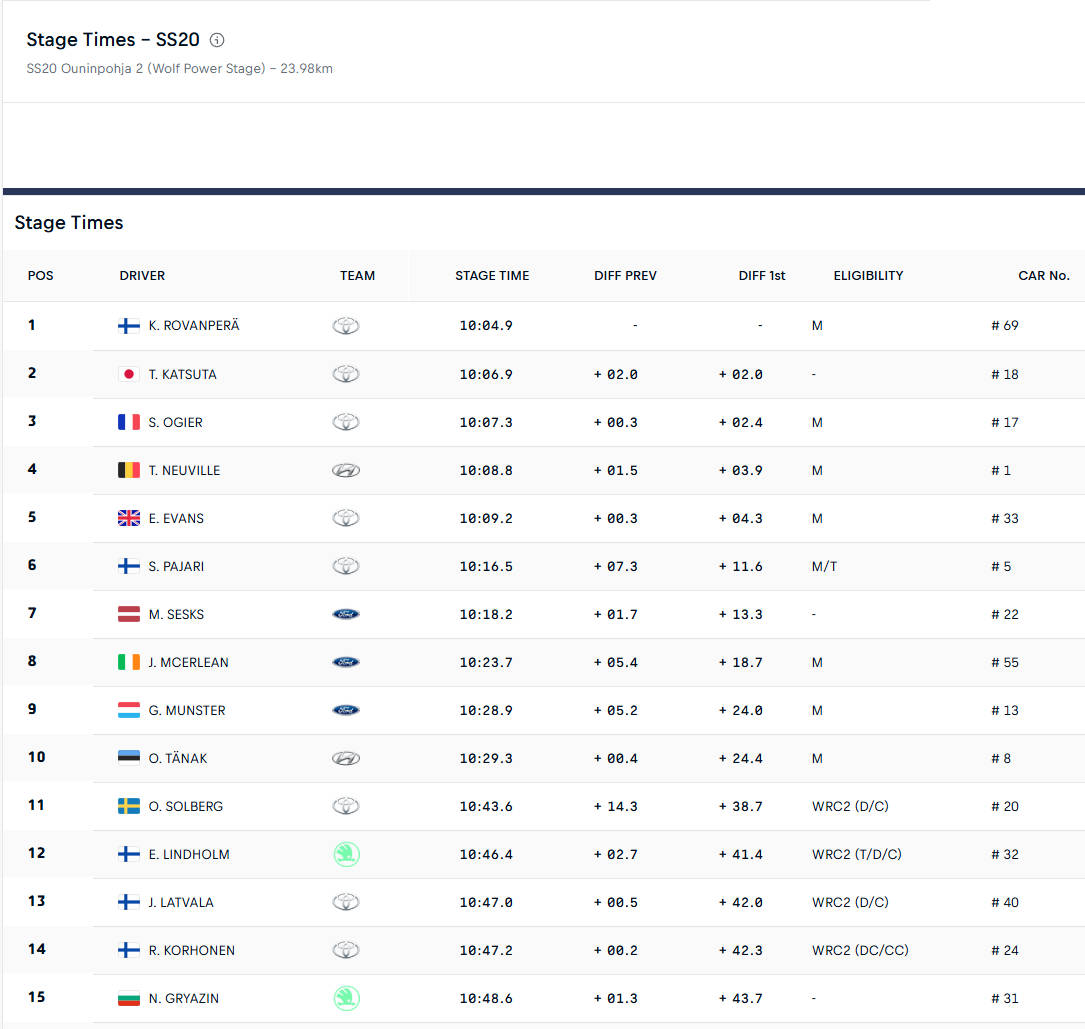Click the Škoda logo in Gryazin's row

click(x=346, y=999)
